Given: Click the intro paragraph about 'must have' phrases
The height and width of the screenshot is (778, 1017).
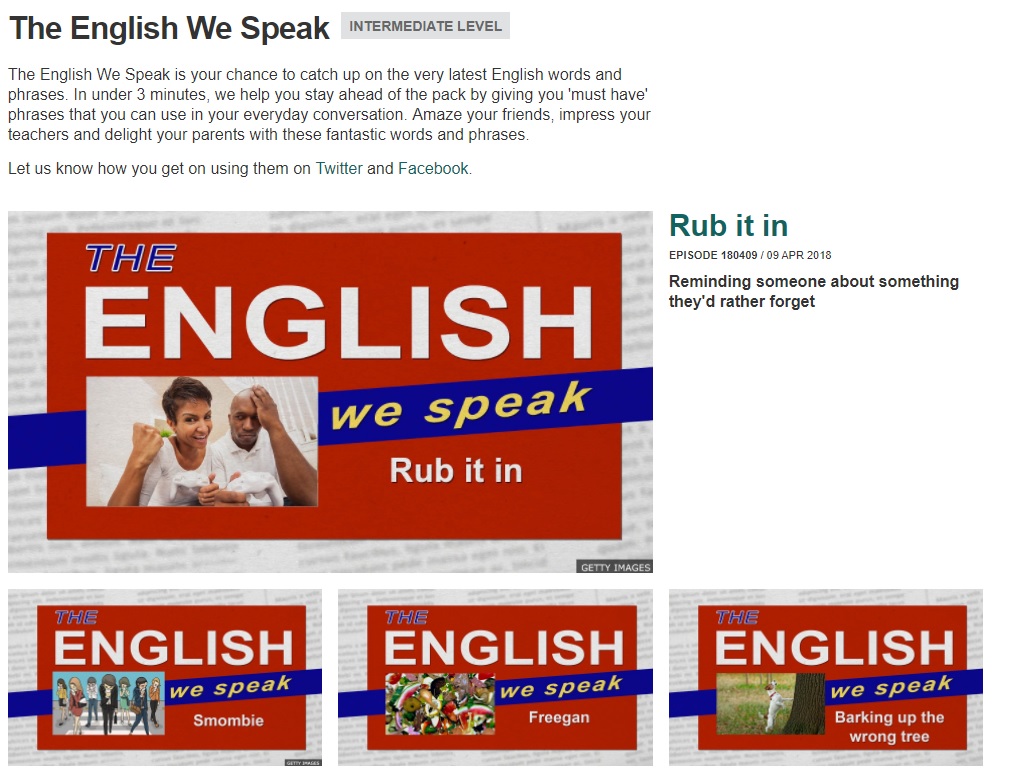Looking at the screenshot, I should point(329,105).
